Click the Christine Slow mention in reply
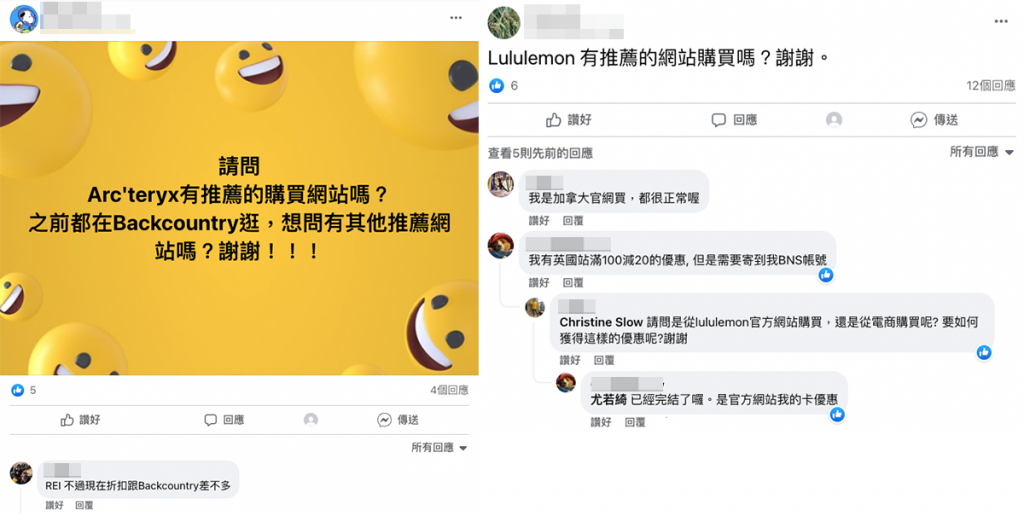 tap(601, 322)
